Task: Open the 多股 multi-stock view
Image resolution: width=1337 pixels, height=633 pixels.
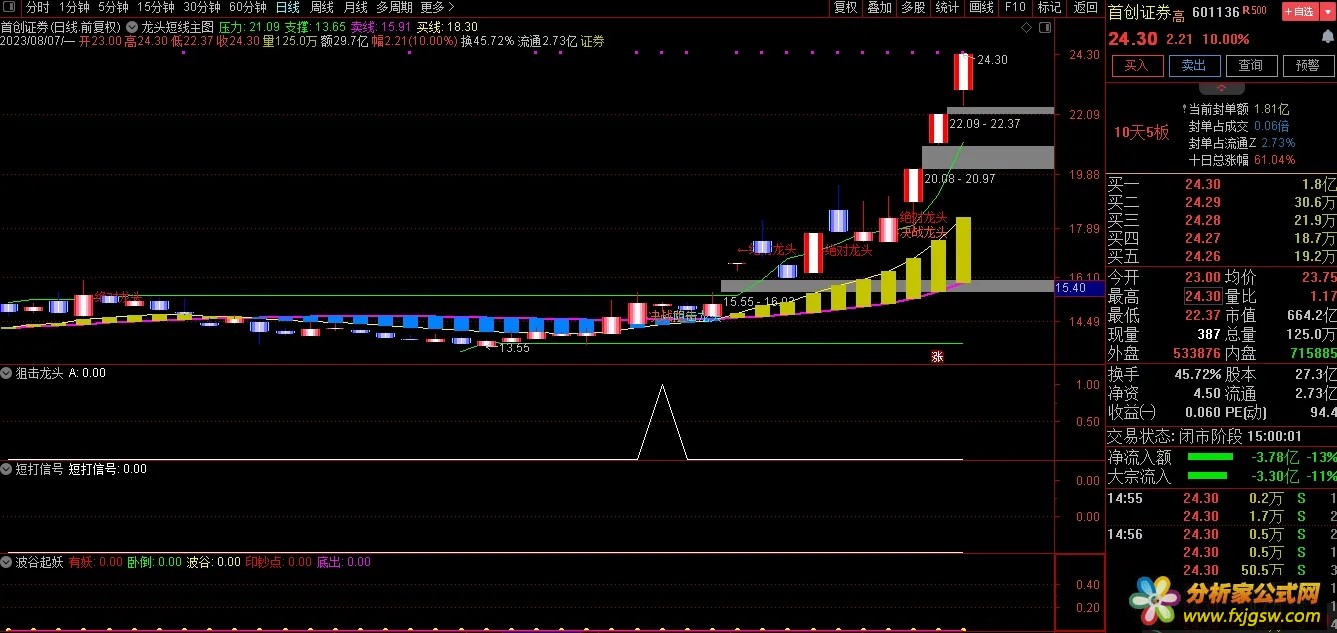Action: click(913, 7)
